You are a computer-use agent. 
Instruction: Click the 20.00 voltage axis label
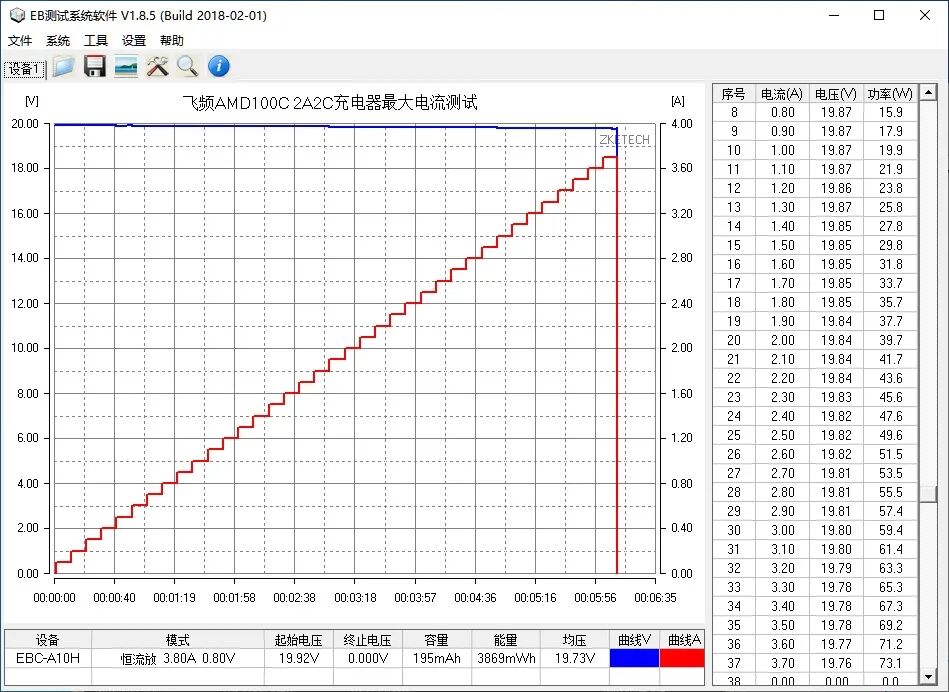point(25,124)
